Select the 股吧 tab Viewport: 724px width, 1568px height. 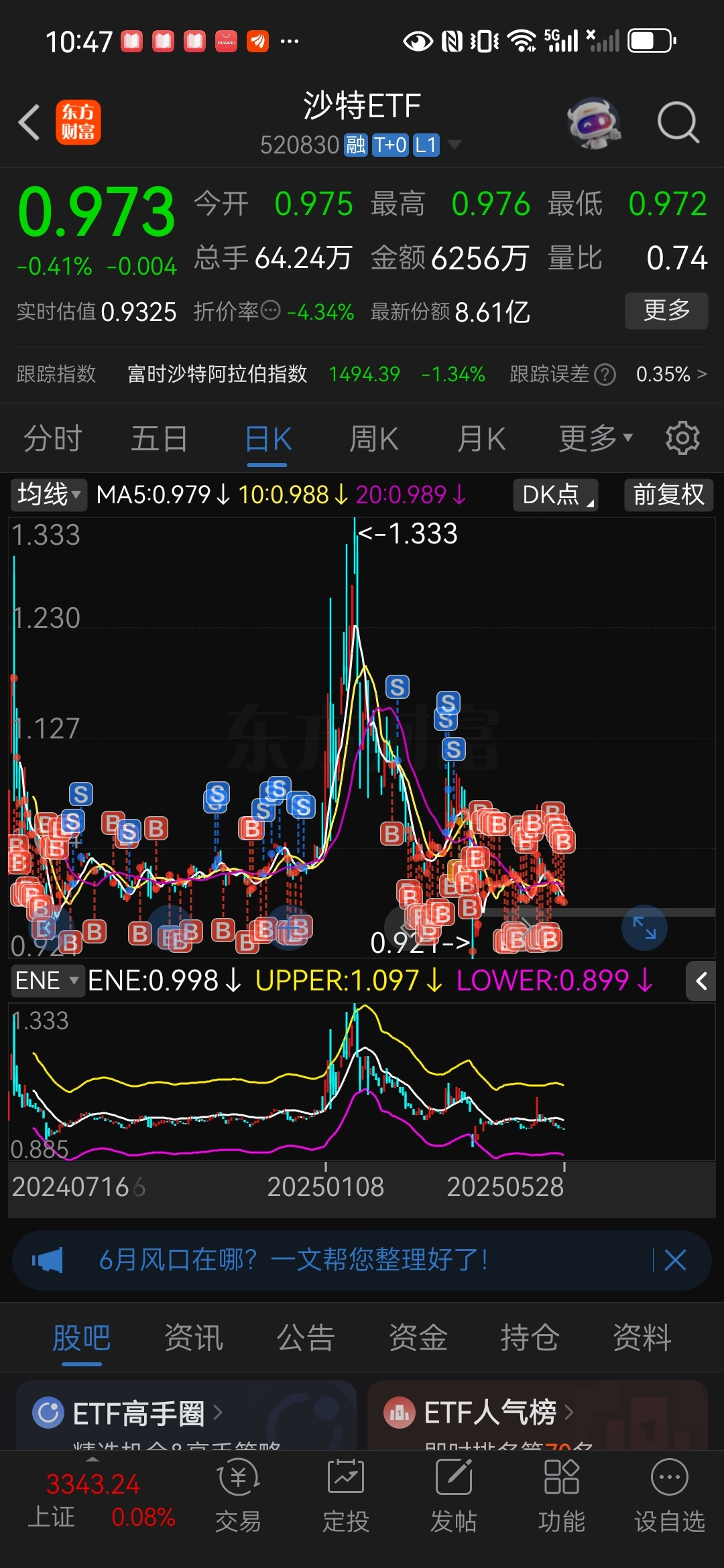pos(81,1338)
